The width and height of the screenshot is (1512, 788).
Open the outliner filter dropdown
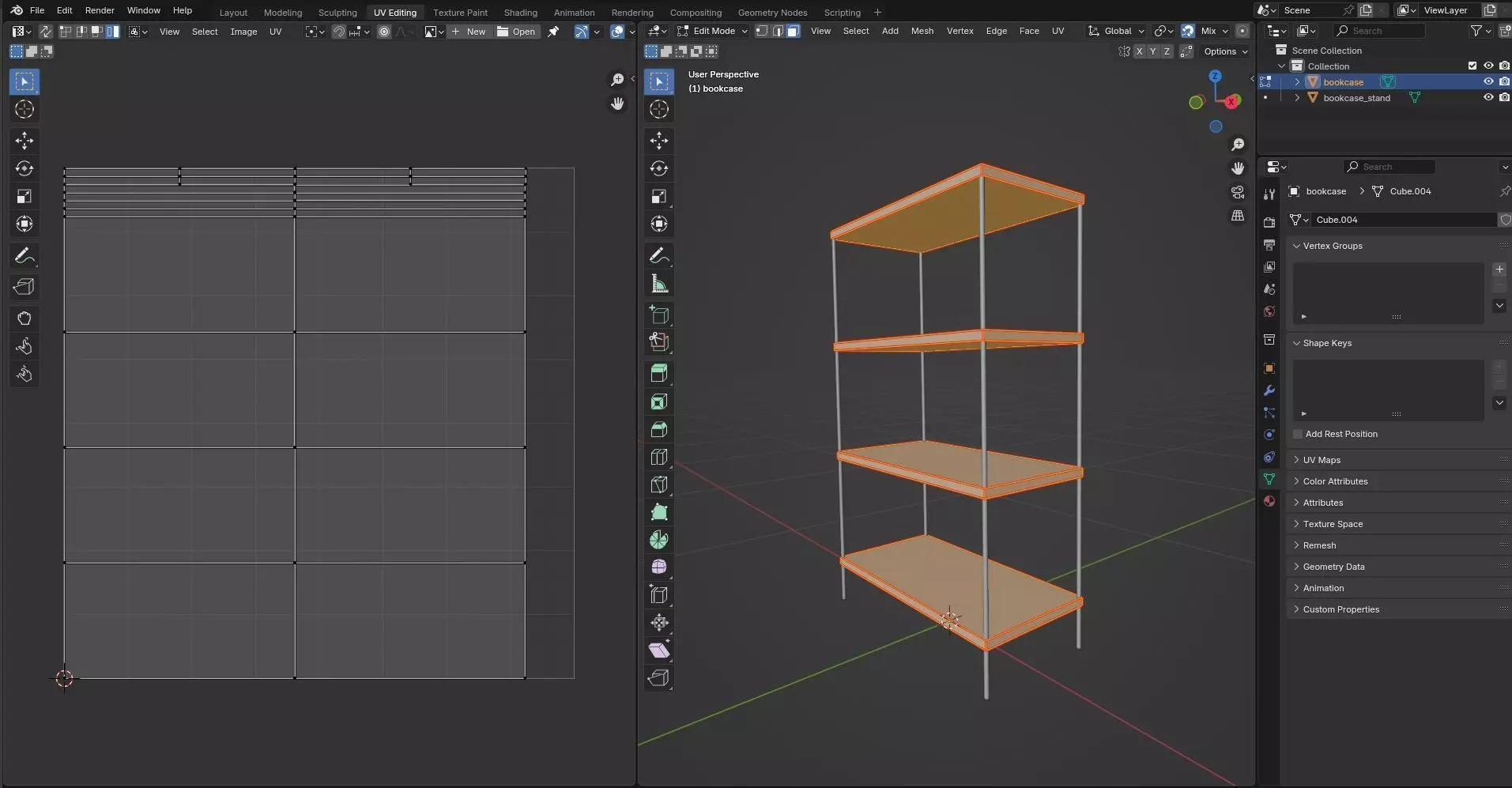[x=1480, y=31]
